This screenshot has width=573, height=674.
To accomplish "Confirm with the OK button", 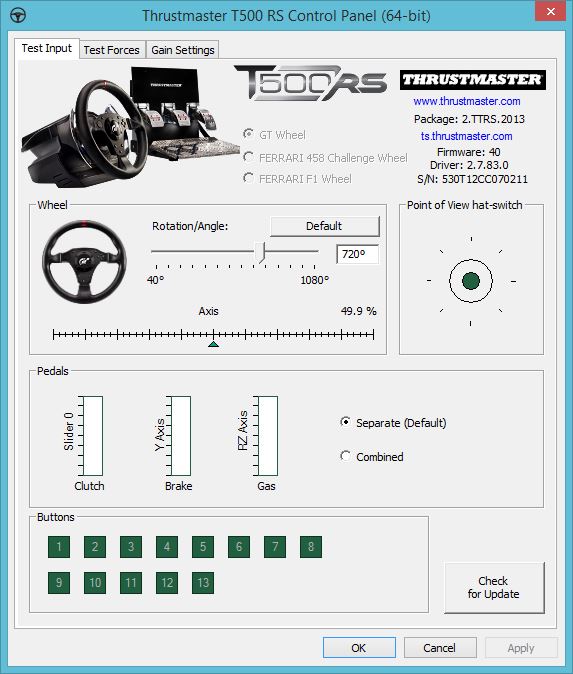I will 359,648.
